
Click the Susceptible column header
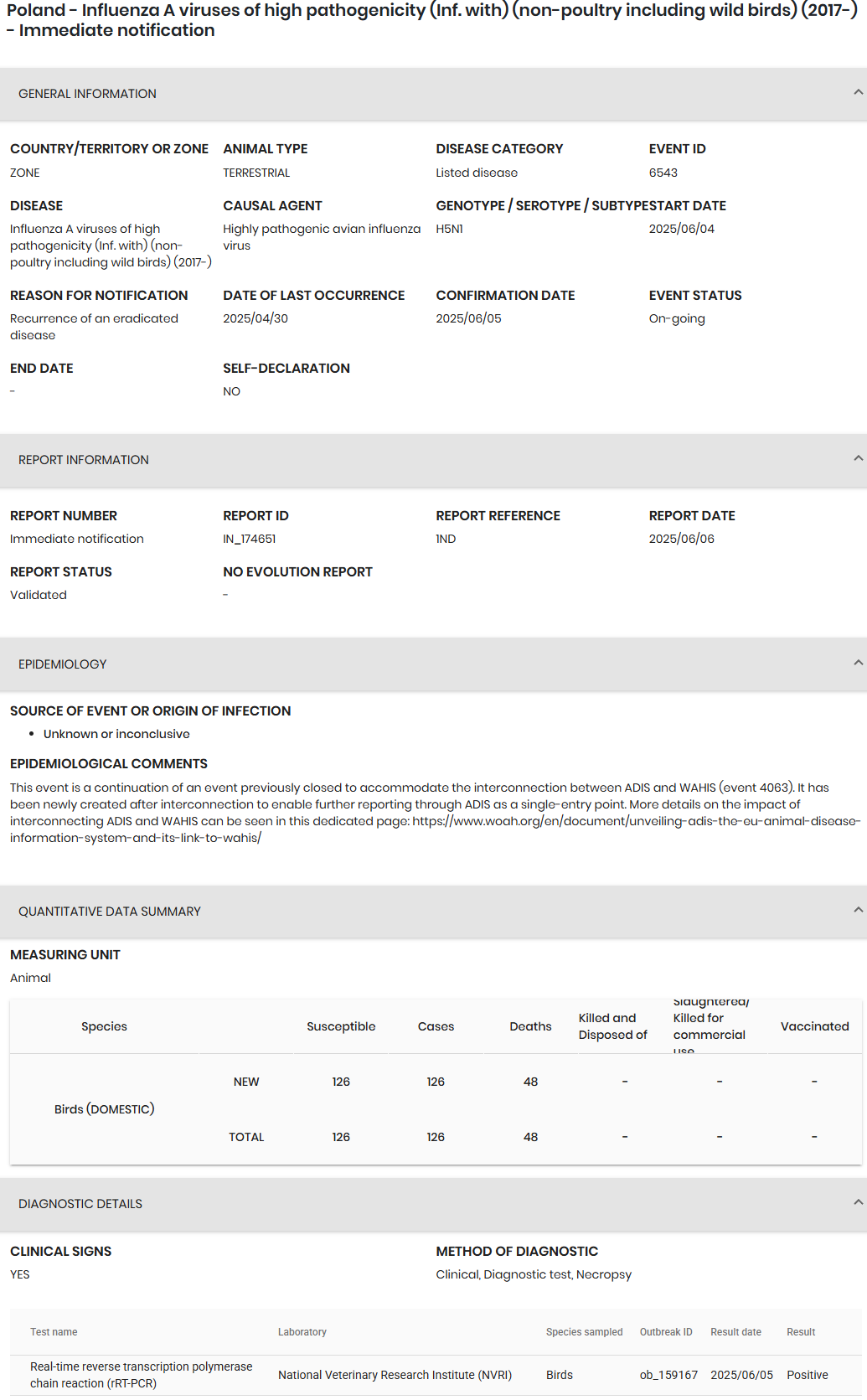341,1026
